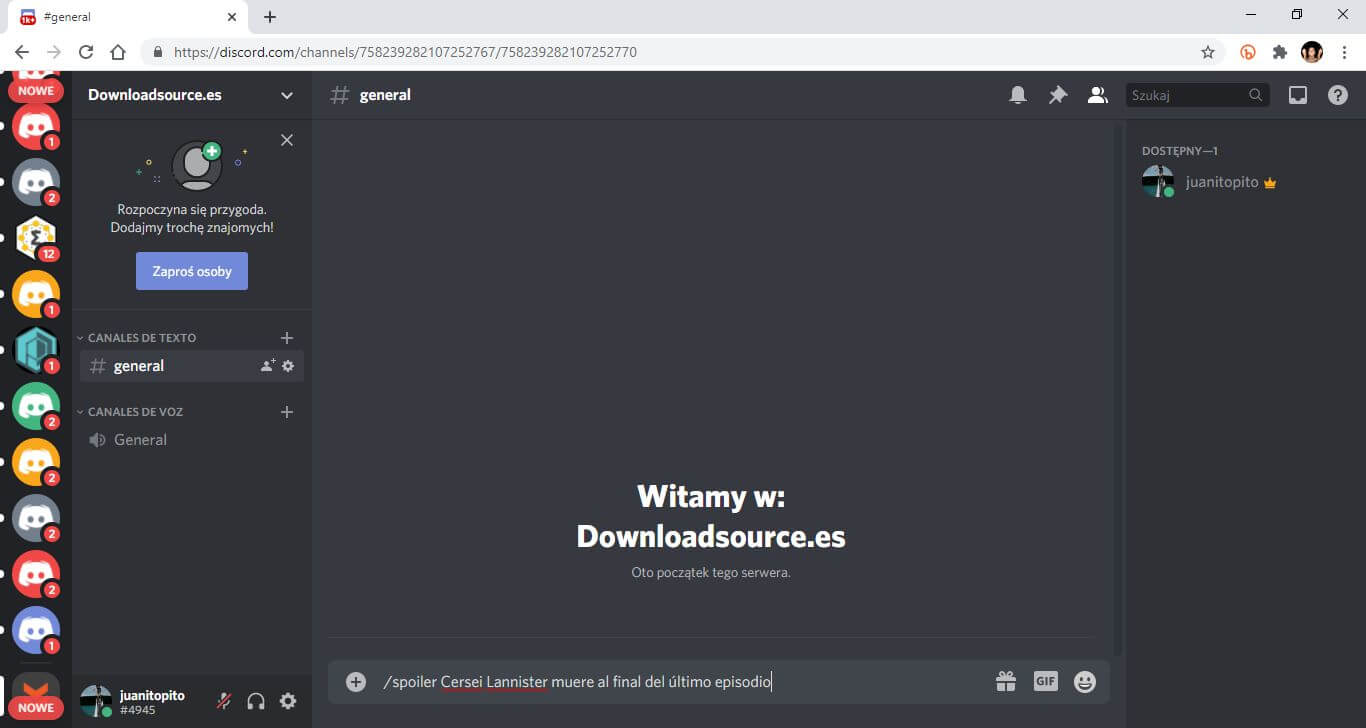Image resolution: width=1366 pixels, height=728 pixels.
Task: Create invite for general channel
Action: [x=268, y=366]
